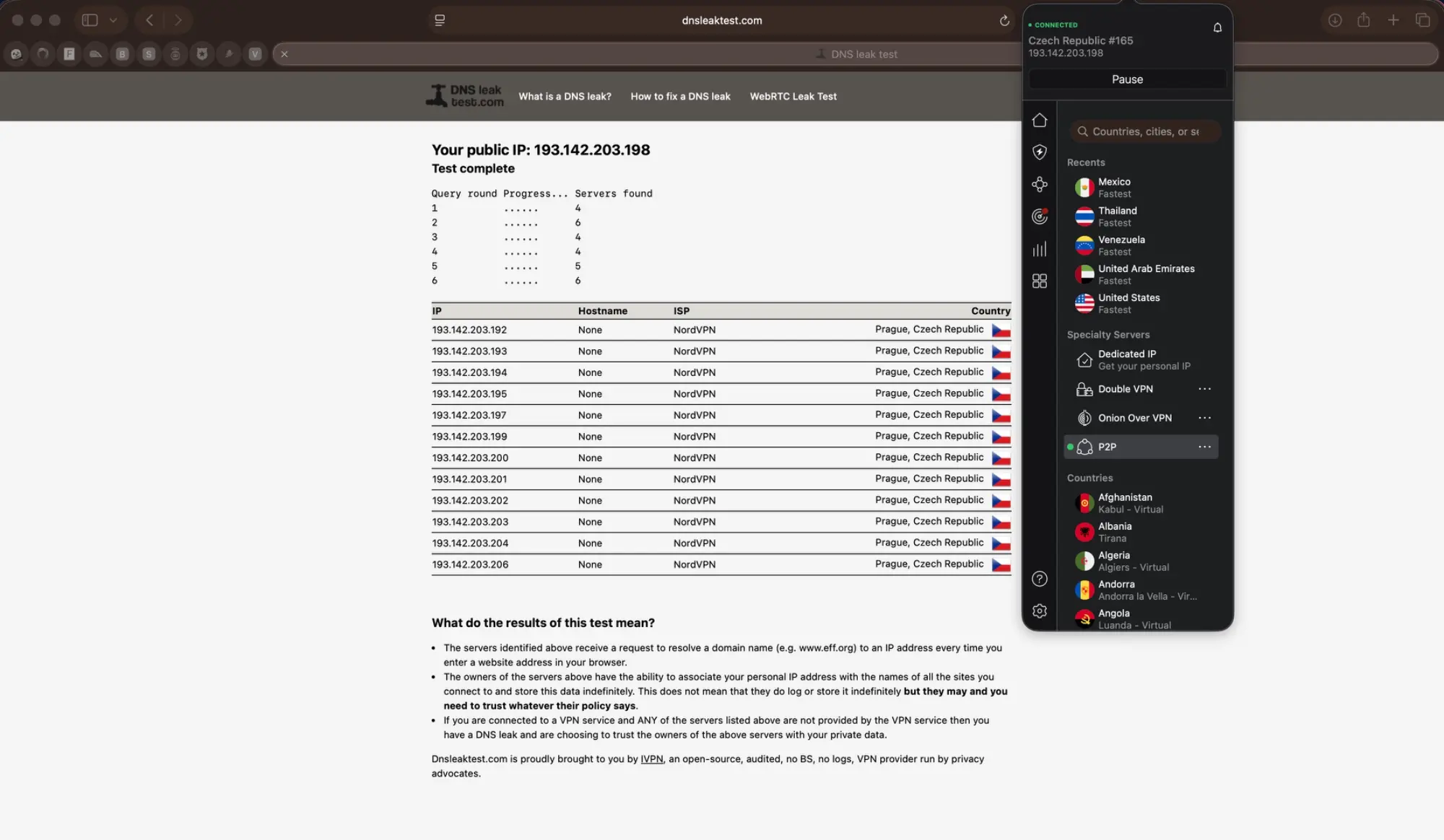Open help via the question mark icon
Image resolution: width=1444 pixels, height=840 pixels.
click(1040, 579)
